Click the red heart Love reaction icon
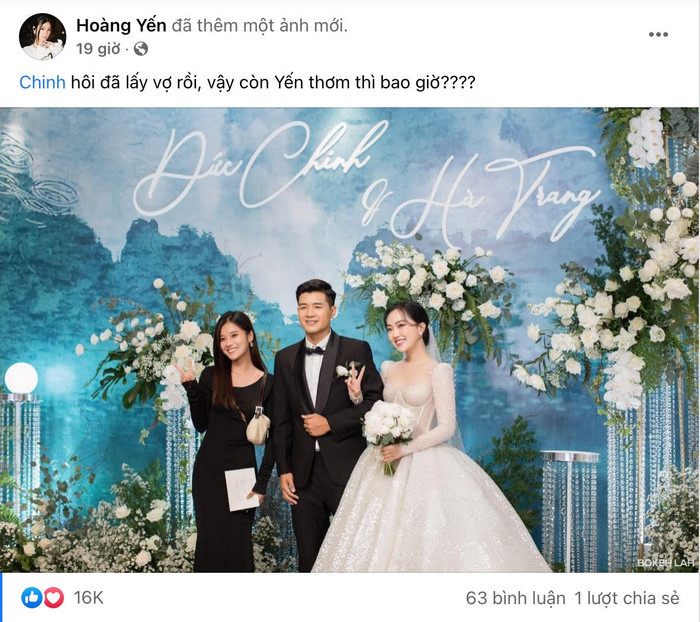The image size is (700, 622). 54,597
